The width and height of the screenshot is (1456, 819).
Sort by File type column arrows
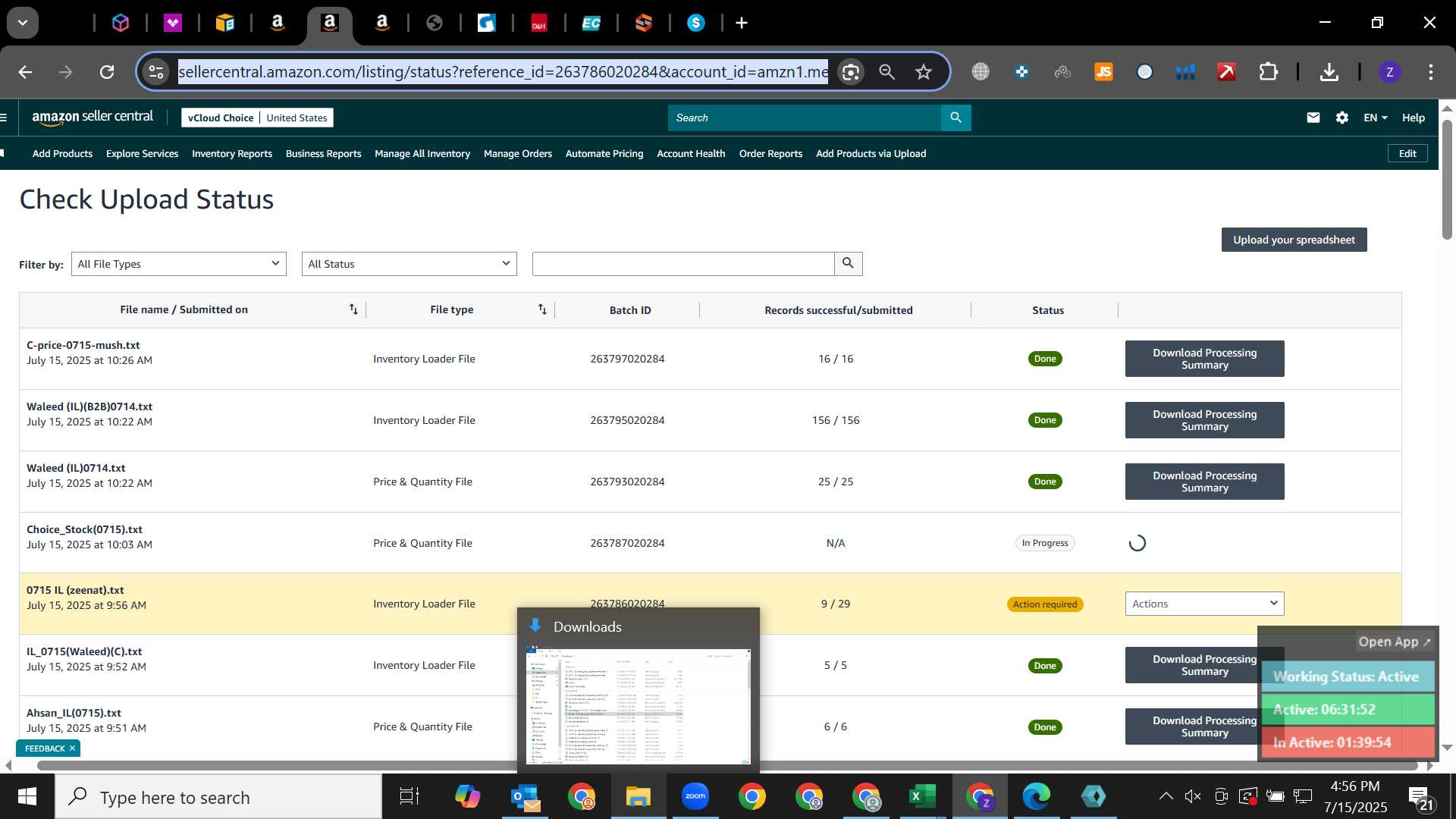pos(542,309)
